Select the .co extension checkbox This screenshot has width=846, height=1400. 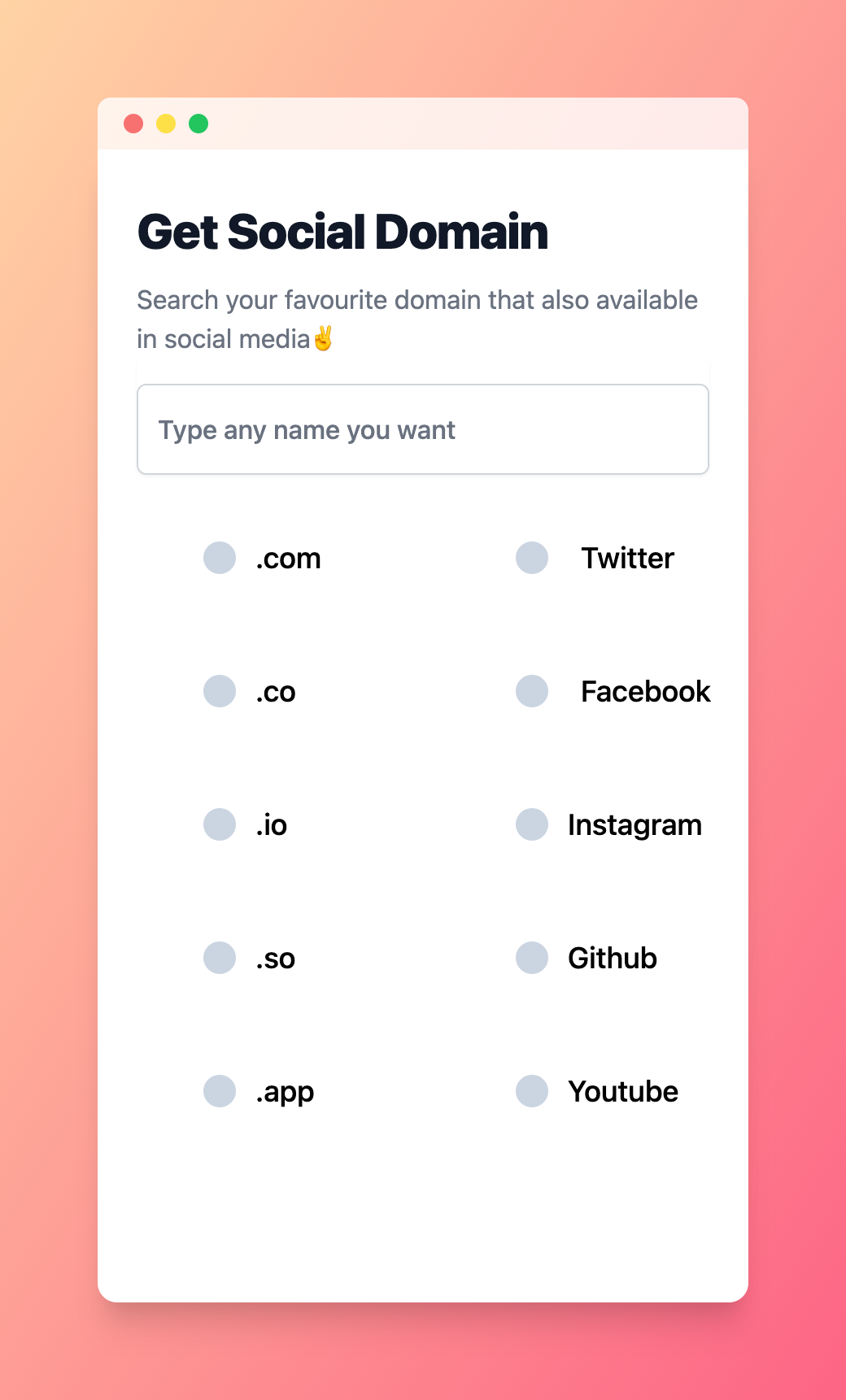click(x=219, y=691)
